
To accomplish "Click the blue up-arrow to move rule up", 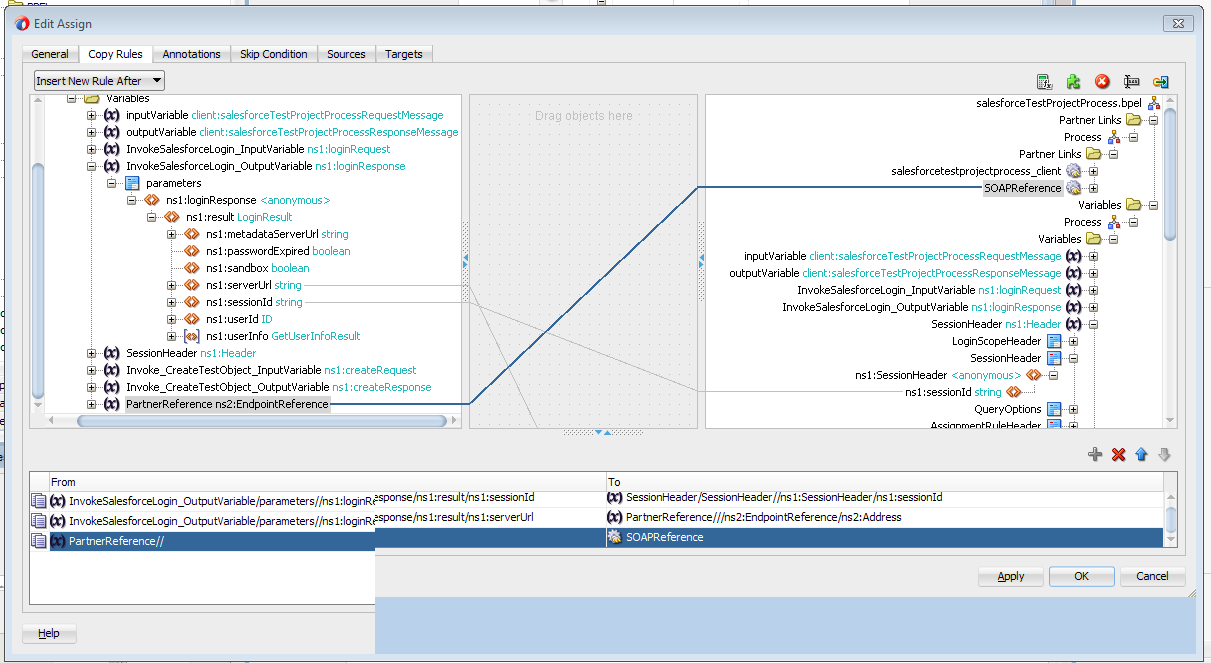I will click(1140, 454).
